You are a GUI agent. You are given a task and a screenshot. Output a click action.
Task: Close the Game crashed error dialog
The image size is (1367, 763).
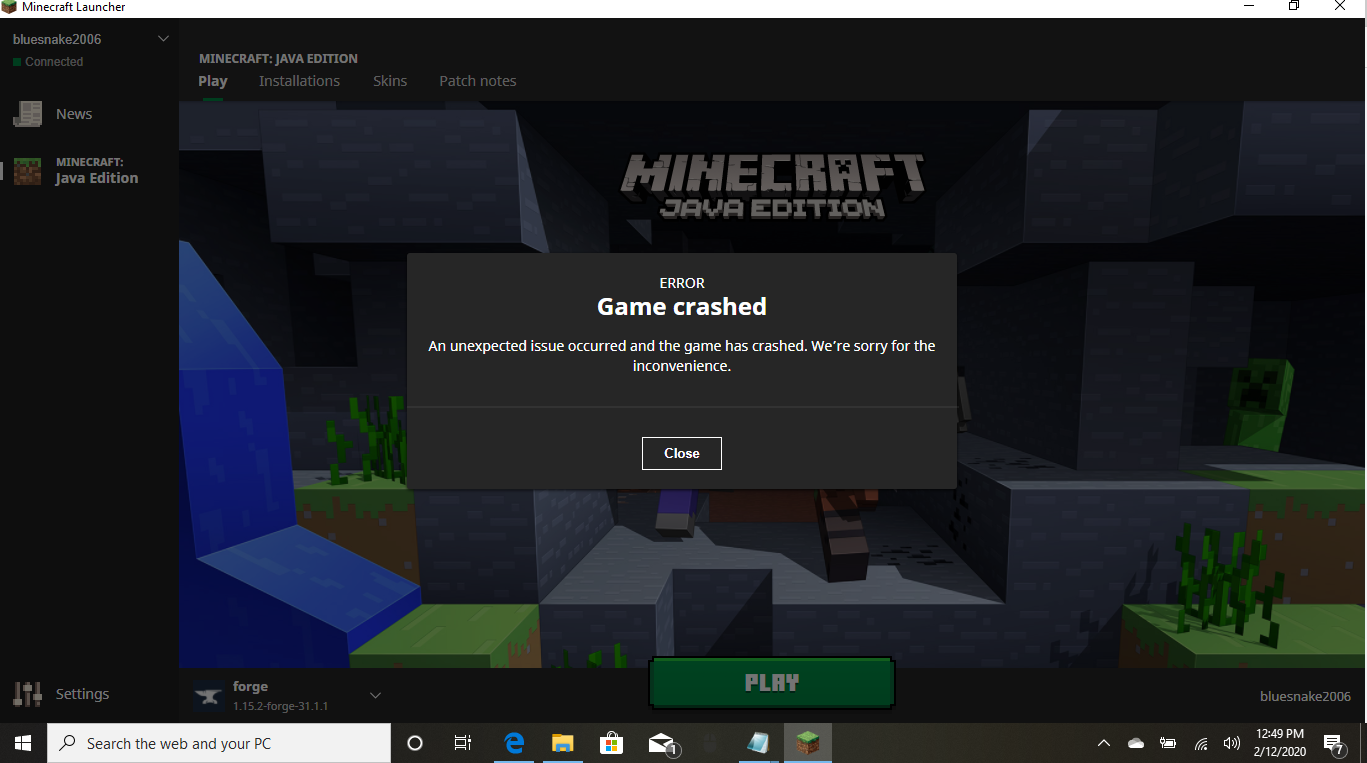point(681,453)
